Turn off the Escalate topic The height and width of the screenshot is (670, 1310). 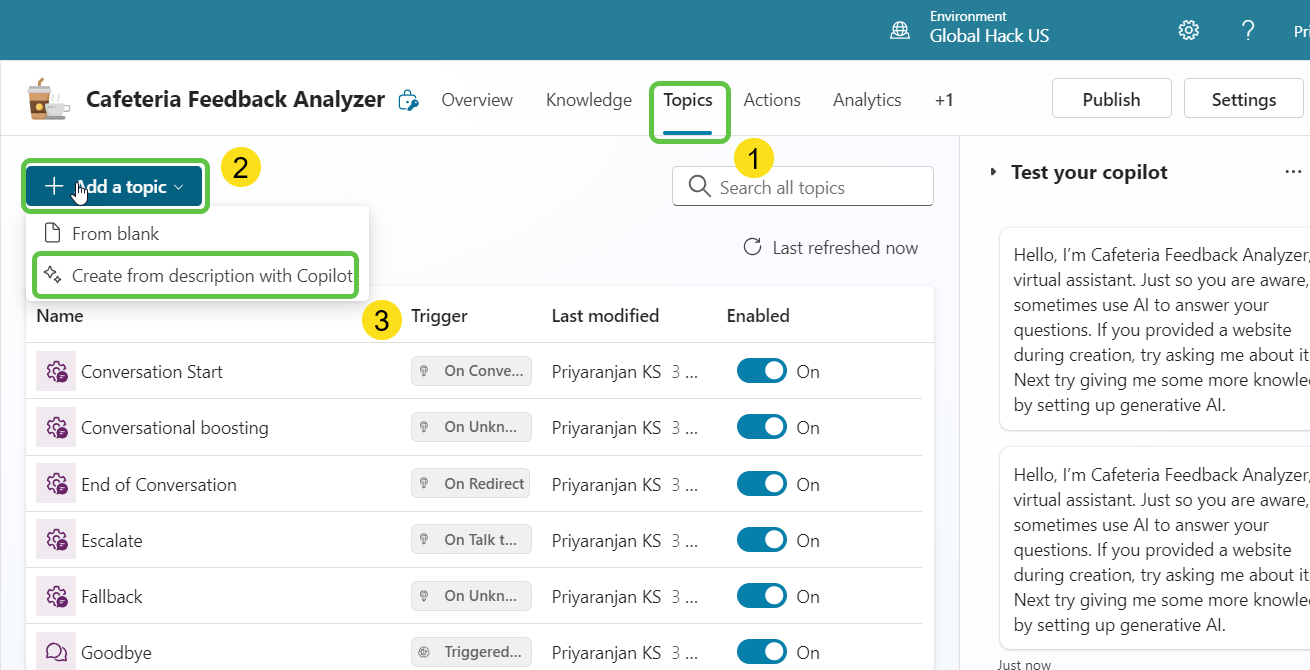tap(762, 539)
